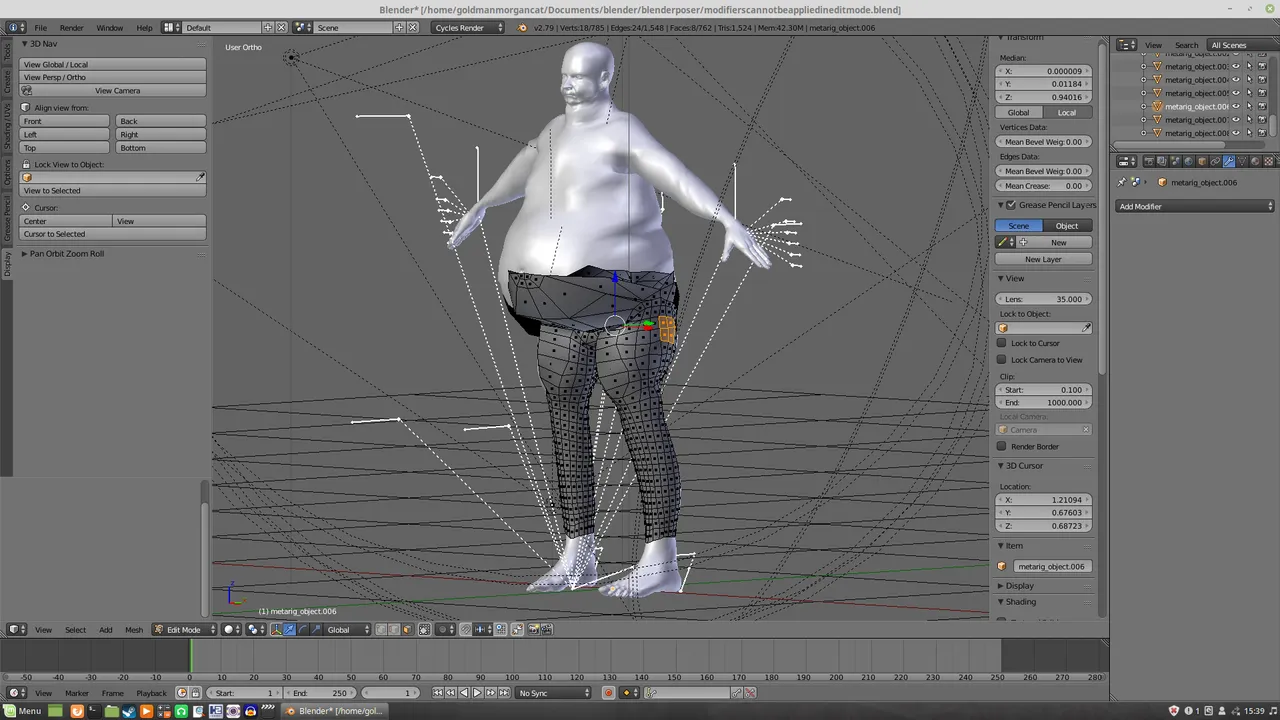Image resolution: width=1280 pixels, height=720 pixels.
Task: Open the Render menu
Action: pos(72,27)
